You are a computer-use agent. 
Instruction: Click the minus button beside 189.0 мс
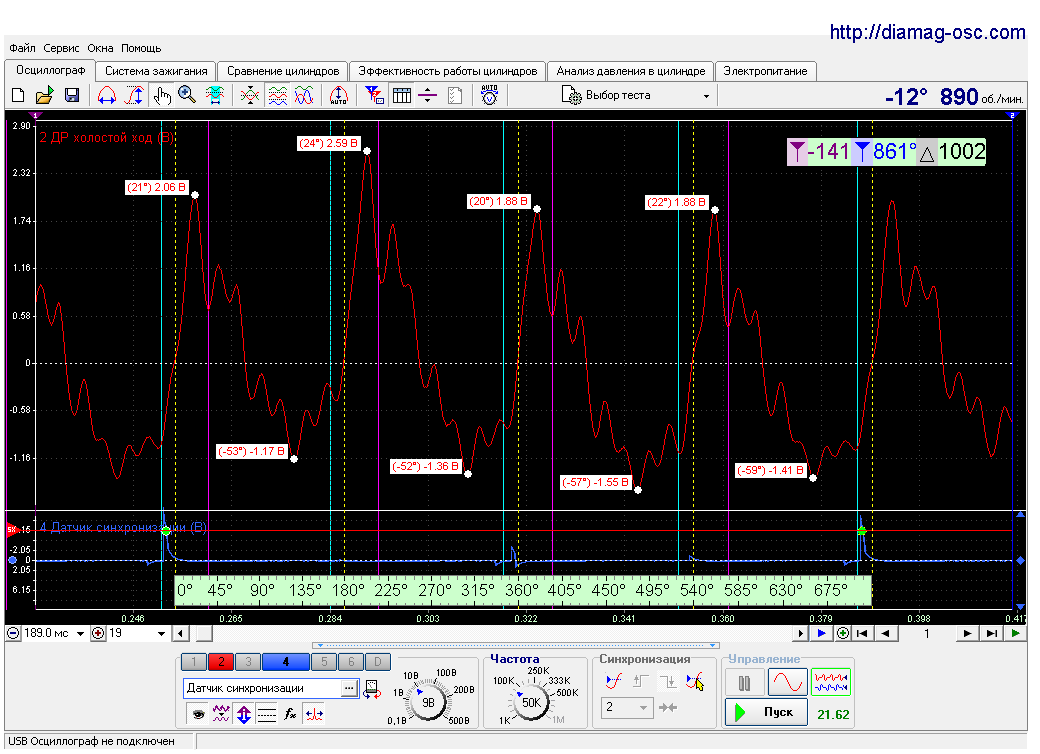[x=13, y=633]
